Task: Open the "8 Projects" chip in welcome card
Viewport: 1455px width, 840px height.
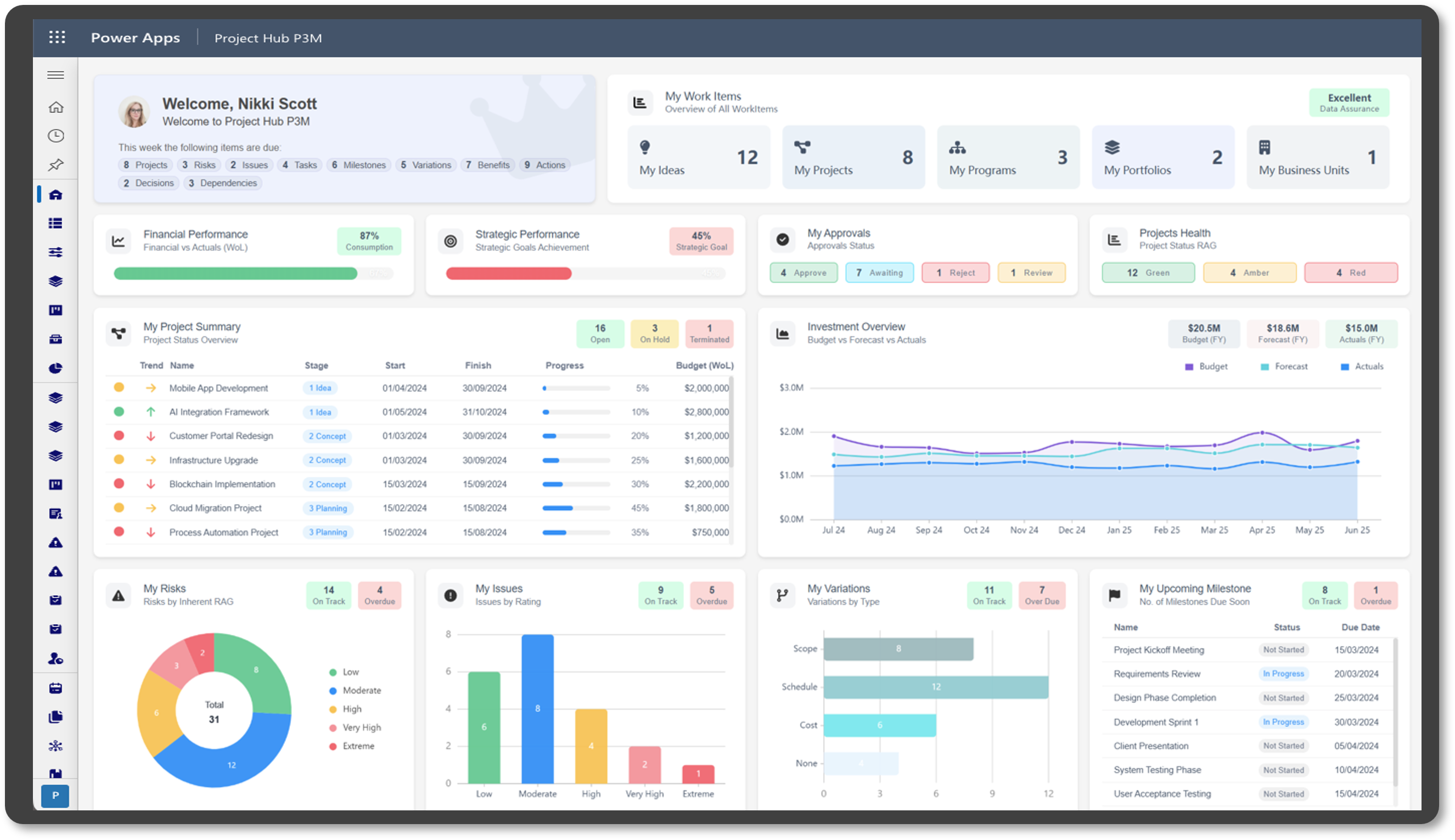Action: pos(145,165)
